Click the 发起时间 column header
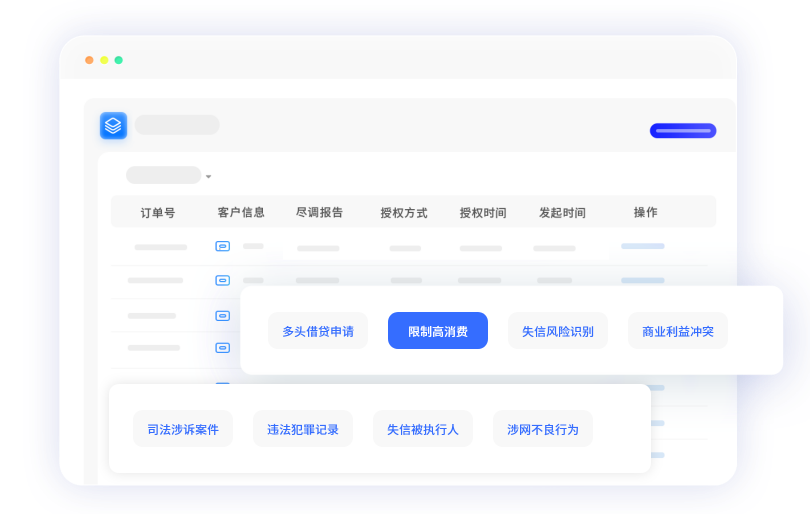Viewport: 810px width, 514px height. pyautogui.click(x=562, y=213)
